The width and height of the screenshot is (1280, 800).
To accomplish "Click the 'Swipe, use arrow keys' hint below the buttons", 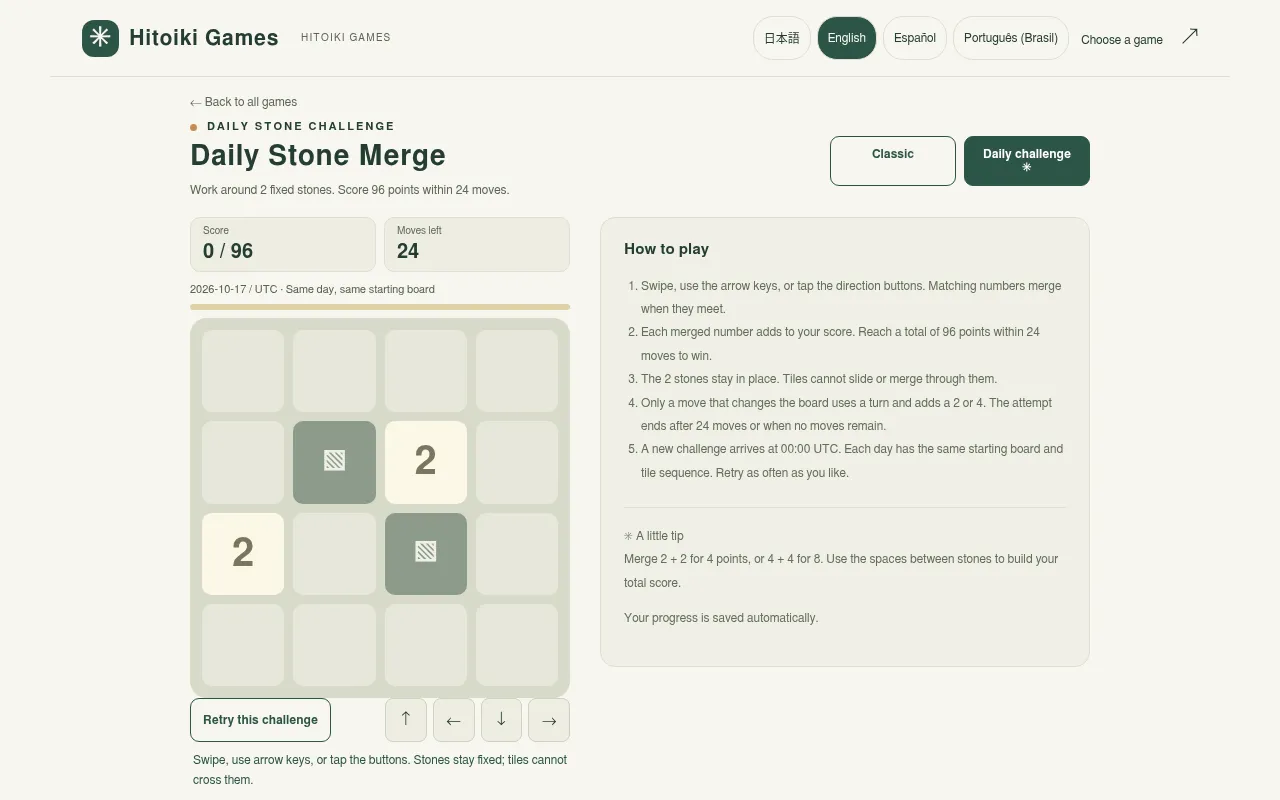I will (380, 770).
